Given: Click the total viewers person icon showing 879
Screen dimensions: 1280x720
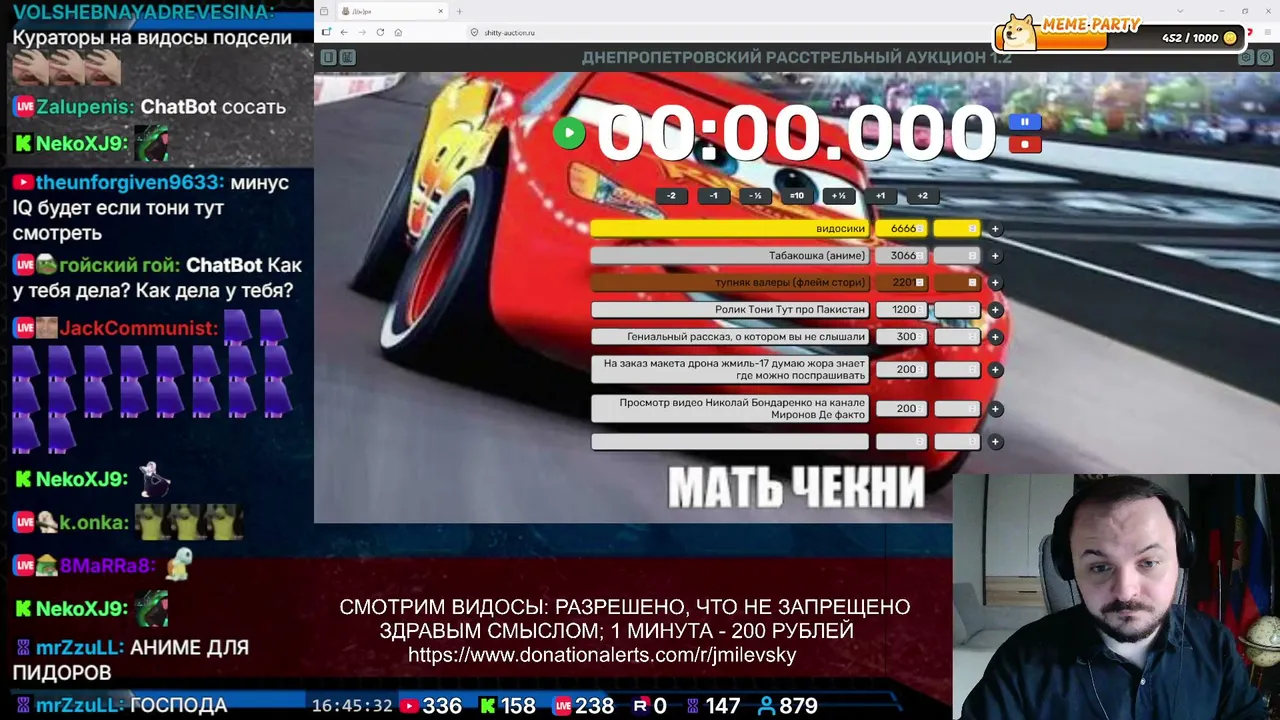Looking at the screenshot, I should [x=766, y=706].
